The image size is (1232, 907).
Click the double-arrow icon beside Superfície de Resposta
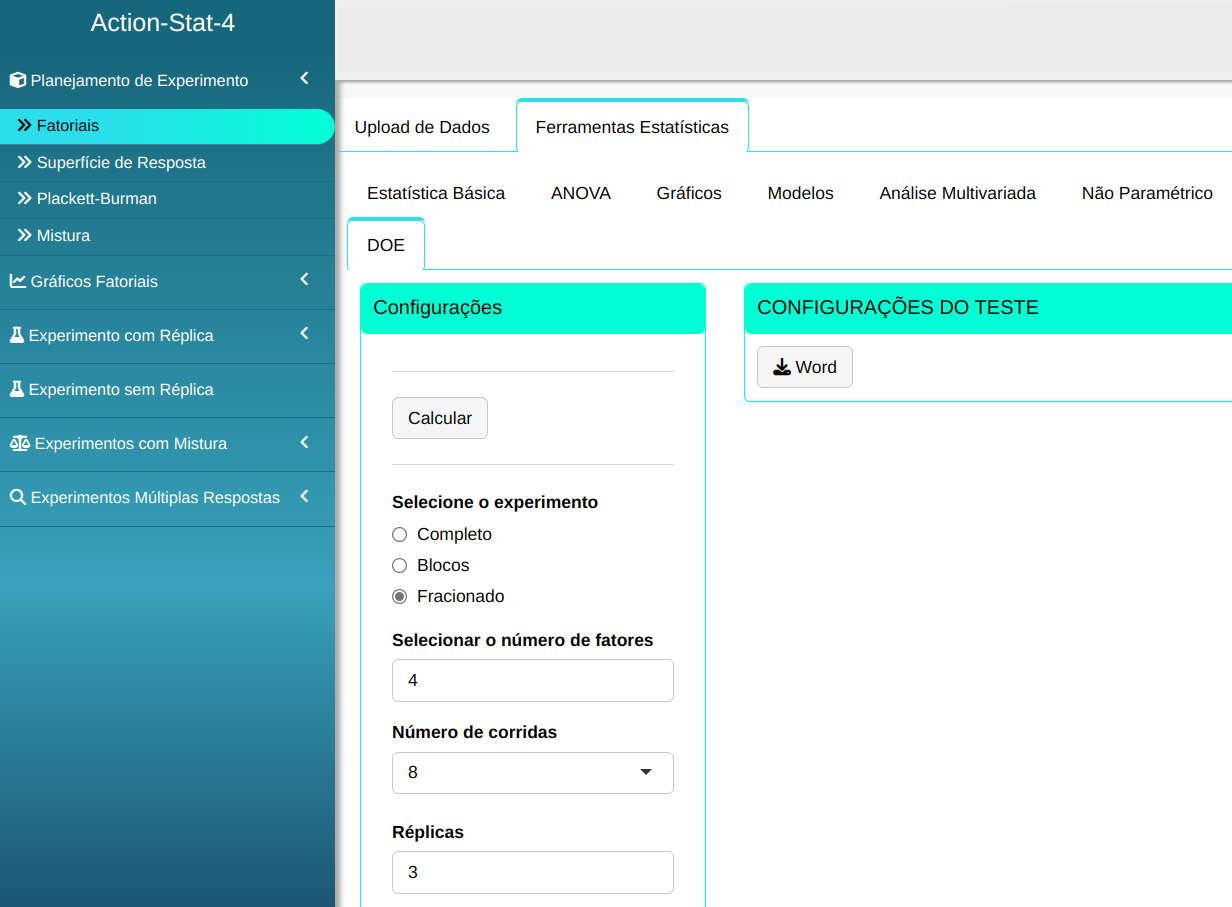[25, 162]
